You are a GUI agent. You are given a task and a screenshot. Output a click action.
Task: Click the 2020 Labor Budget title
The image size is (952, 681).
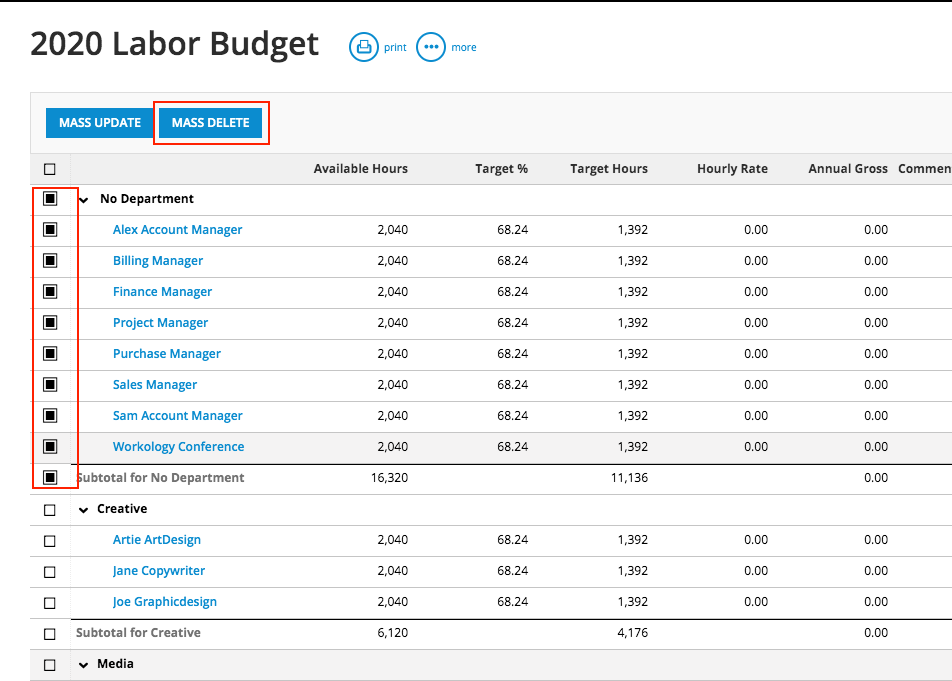174,44
